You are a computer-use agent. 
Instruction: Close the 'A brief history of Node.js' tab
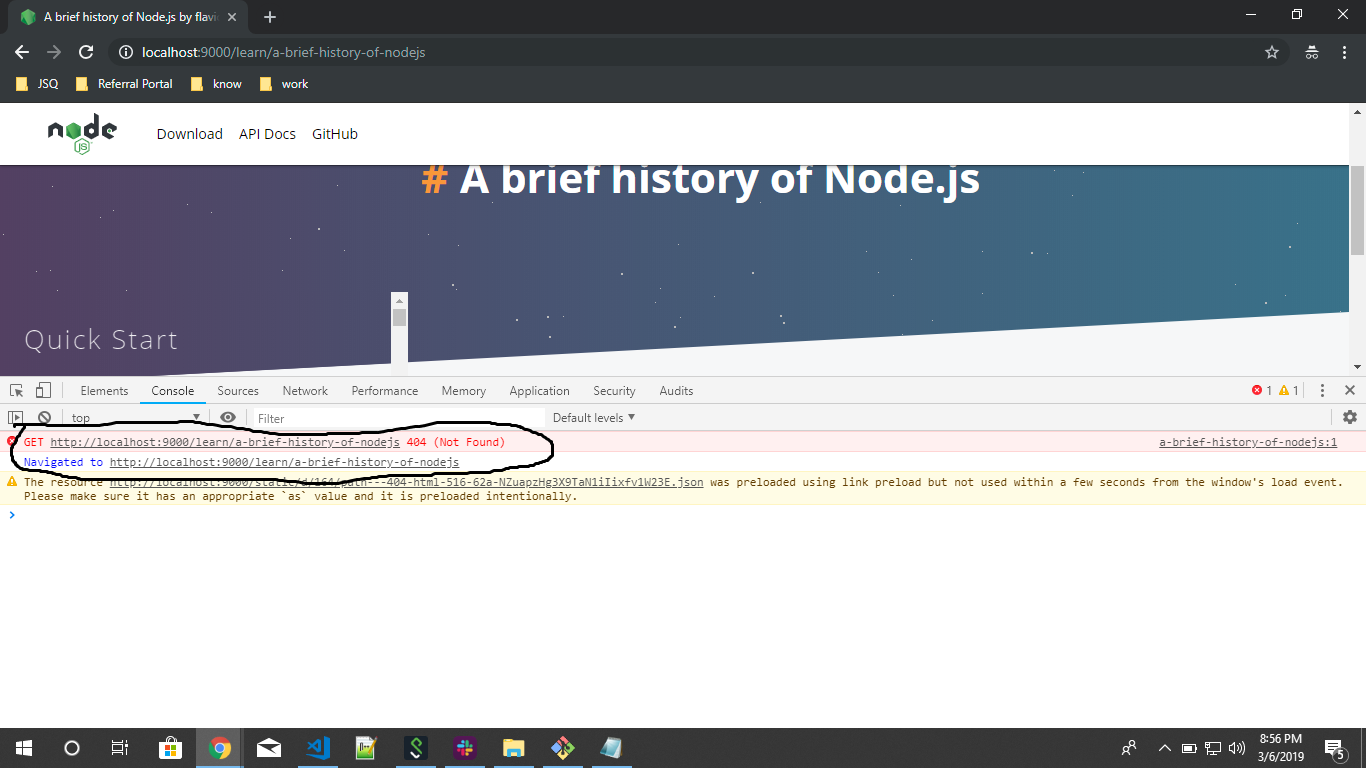click(x=233, y=17)
